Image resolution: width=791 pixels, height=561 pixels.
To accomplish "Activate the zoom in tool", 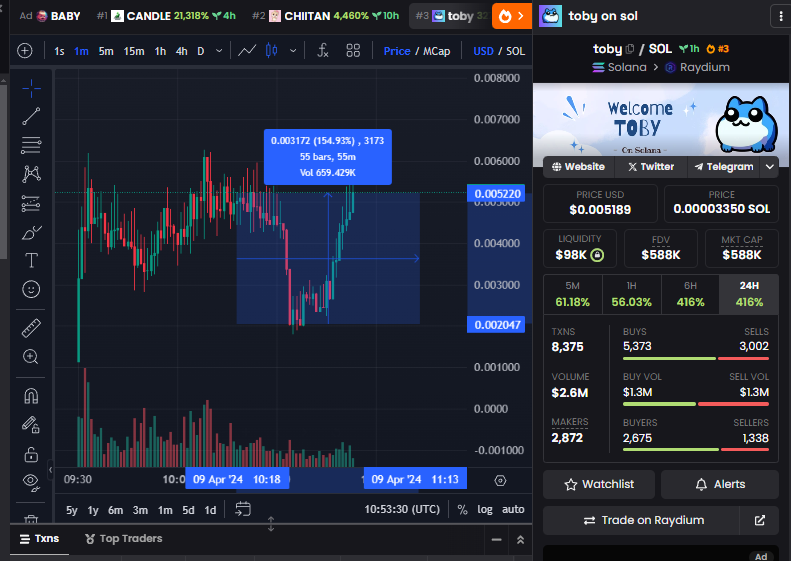I will coord(31,357).
